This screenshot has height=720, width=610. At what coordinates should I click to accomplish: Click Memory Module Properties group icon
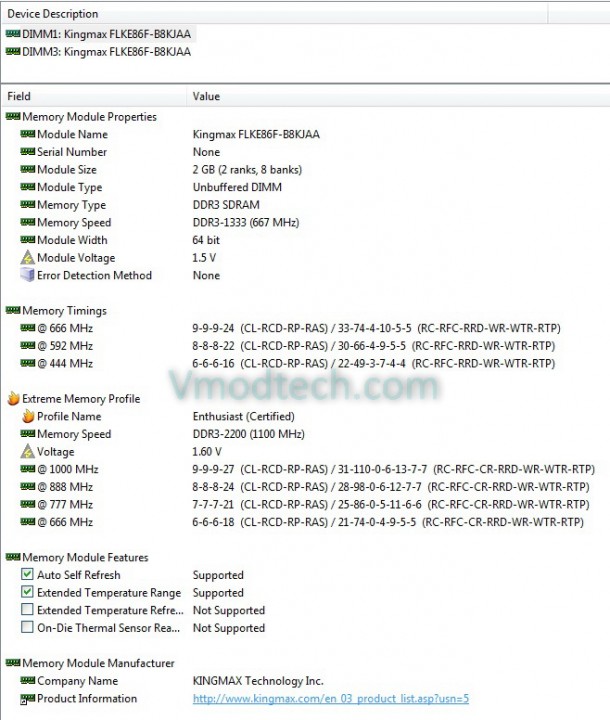pyautogui.click(x=12, y=116)
